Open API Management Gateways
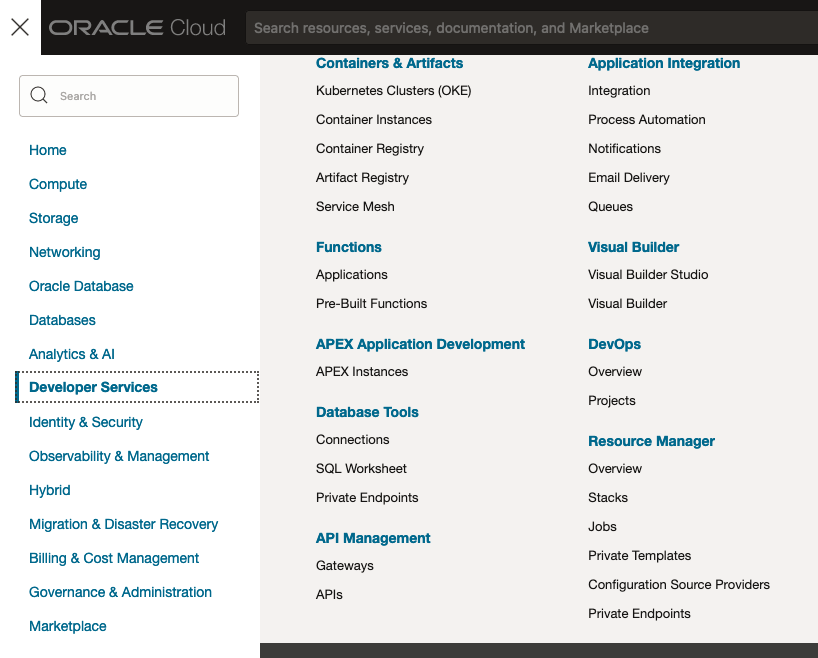The height and width of the screenshot is (658, 818). pos(345,565)
